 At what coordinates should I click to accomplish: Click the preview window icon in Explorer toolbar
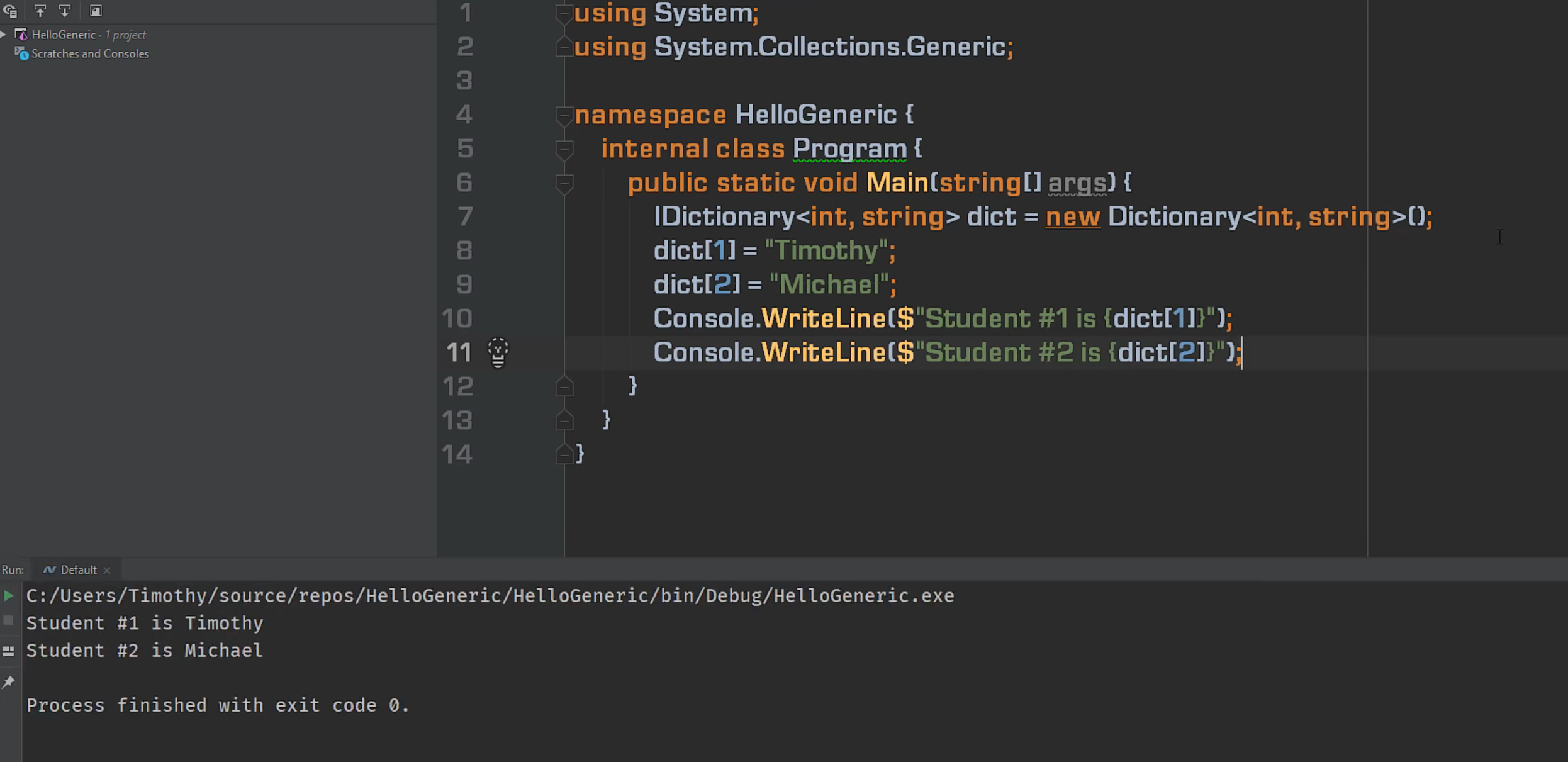(x=96, y=11)
